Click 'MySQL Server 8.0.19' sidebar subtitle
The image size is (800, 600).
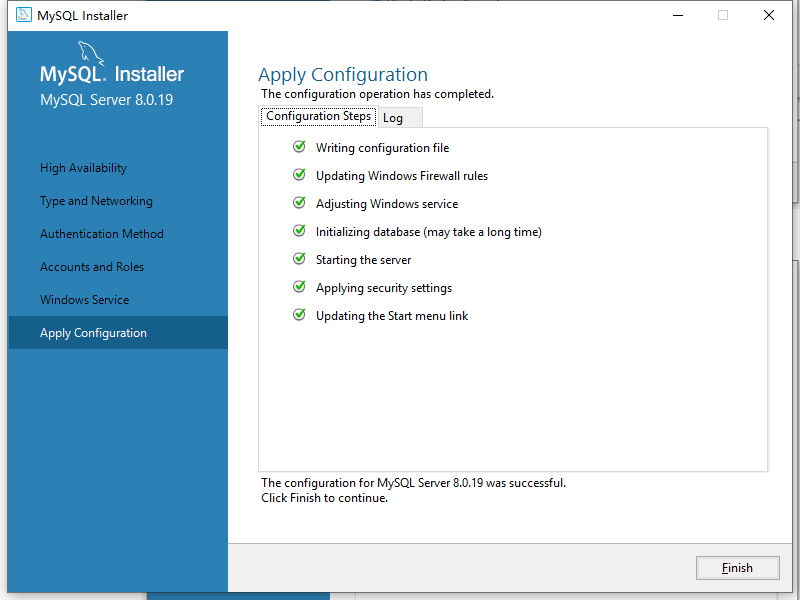click(106, 99)
